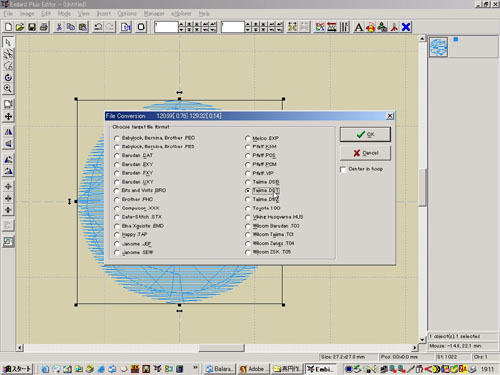
Task: Open the Options menu
Action: click(127, 14)
